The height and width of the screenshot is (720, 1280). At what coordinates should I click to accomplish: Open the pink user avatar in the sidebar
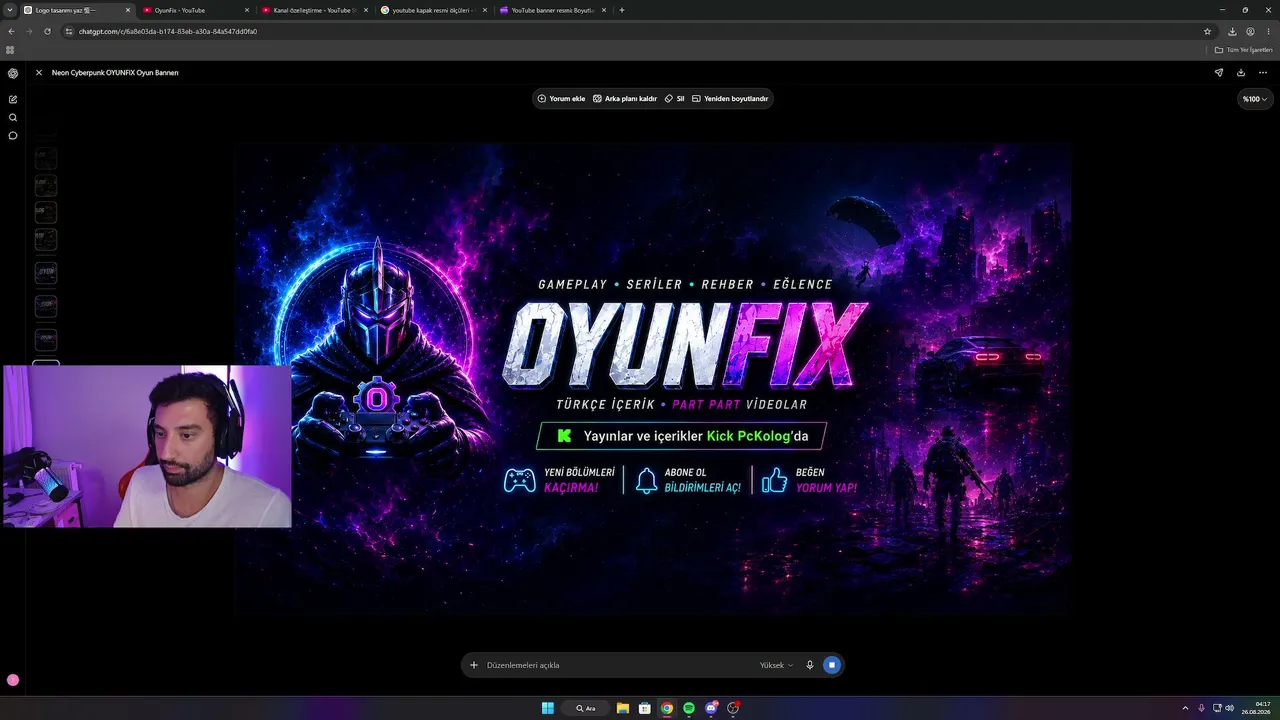[x=13, y=680]
